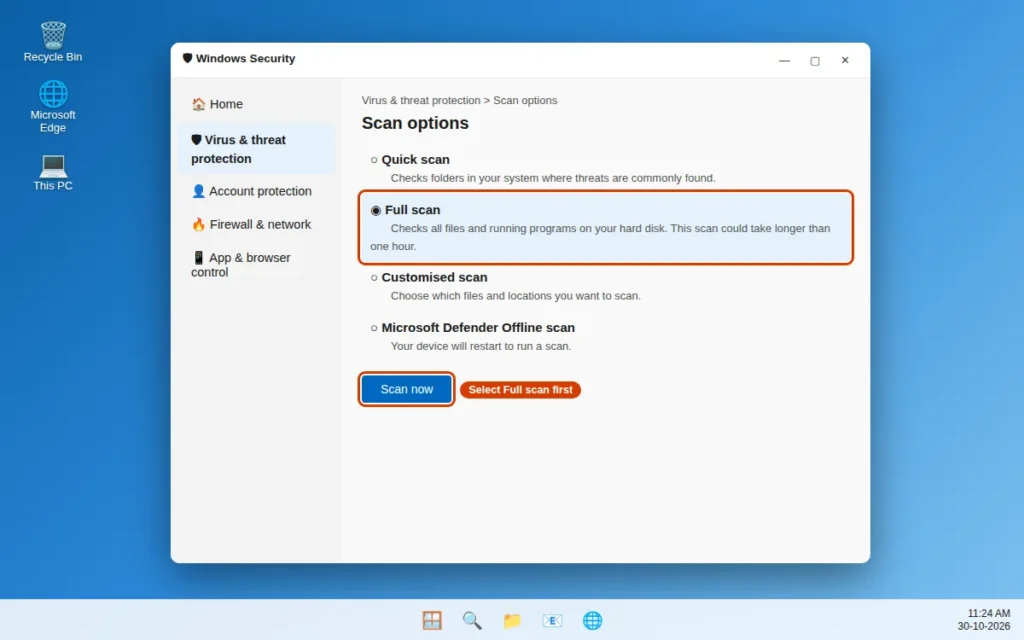This screenshot has width=1024, height=640.
Task: Open the mail app icon in the taskbar
Action: coord(552,620)
